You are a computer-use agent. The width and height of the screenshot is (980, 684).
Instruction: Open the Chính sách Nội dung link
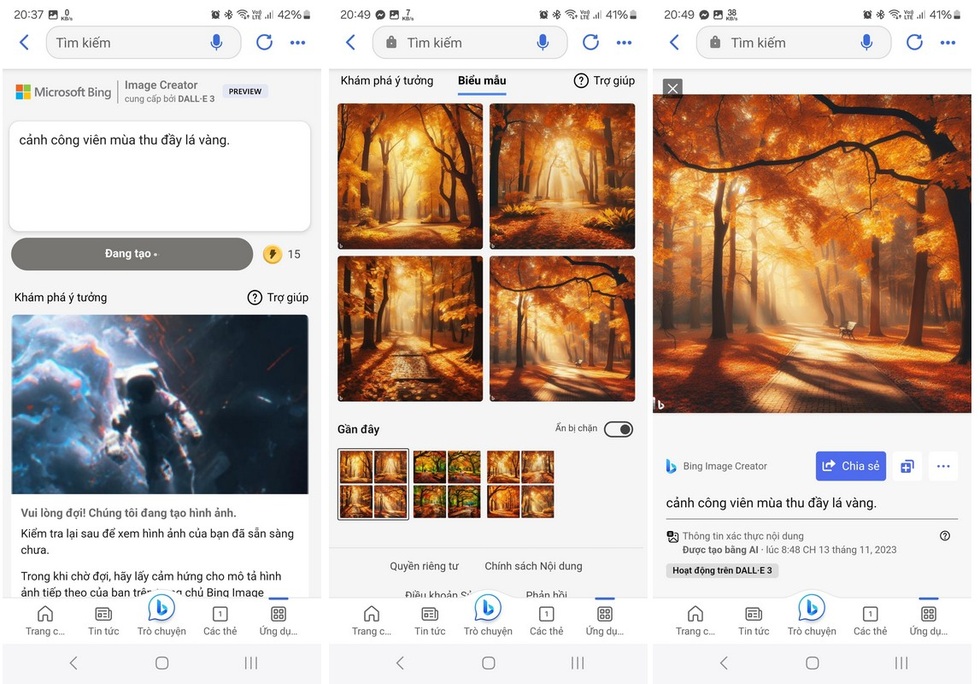[x=533, y=566]
